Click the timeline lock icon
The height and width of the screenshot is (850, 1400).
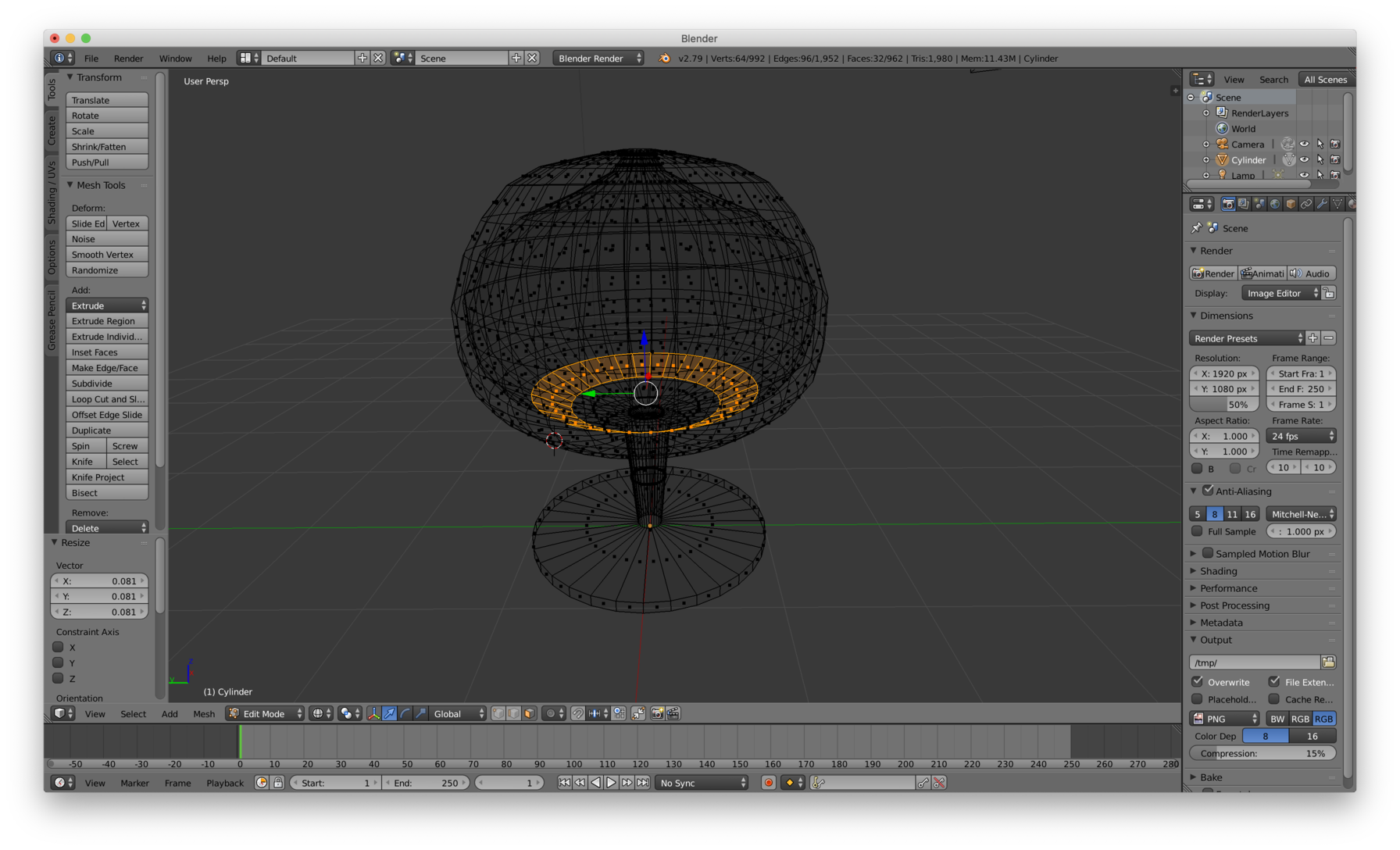(x=277, y=783)
